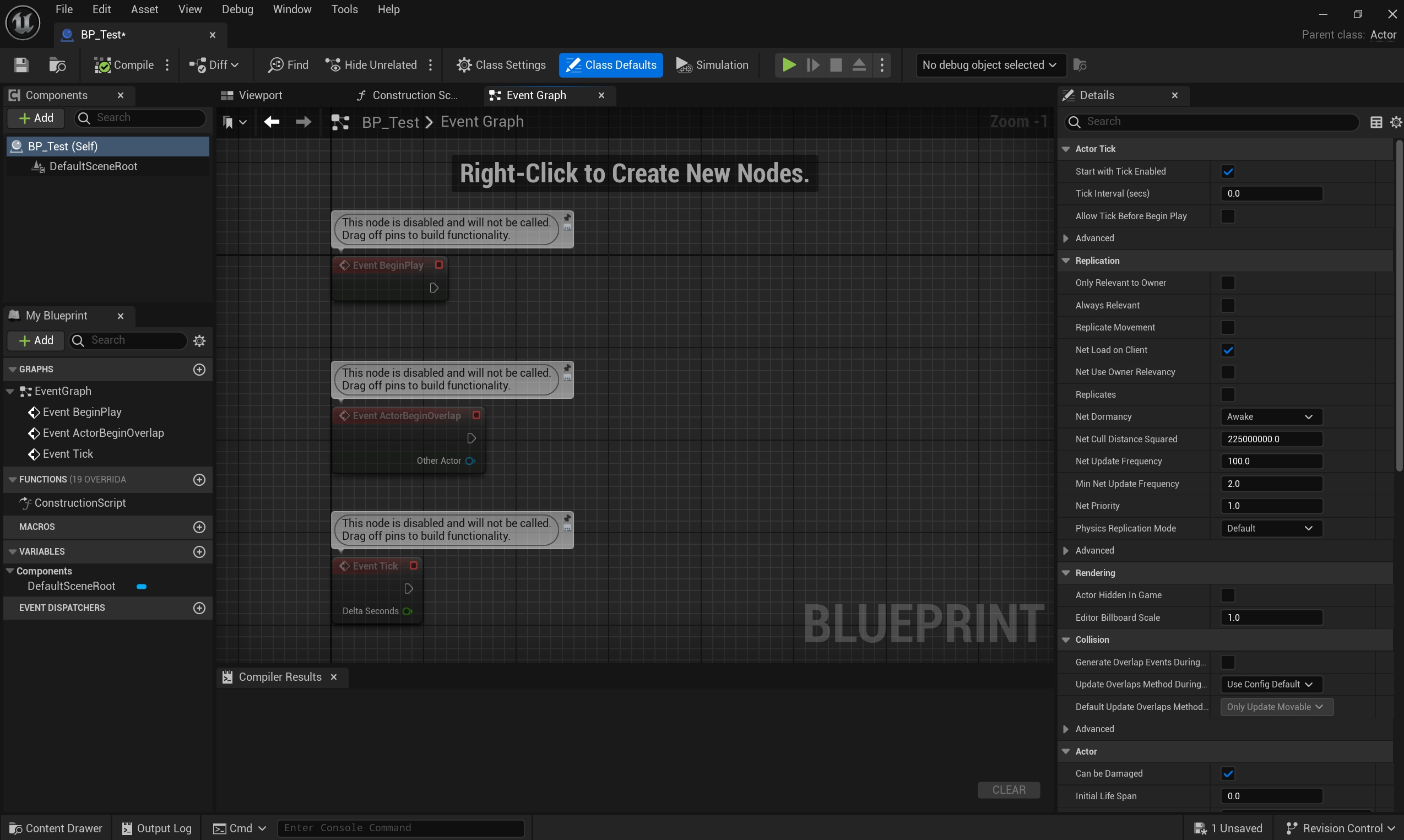Viewport: 1404px width, 840px height.
Task: Clear the Compiler Results
Action: point(1009,790)
